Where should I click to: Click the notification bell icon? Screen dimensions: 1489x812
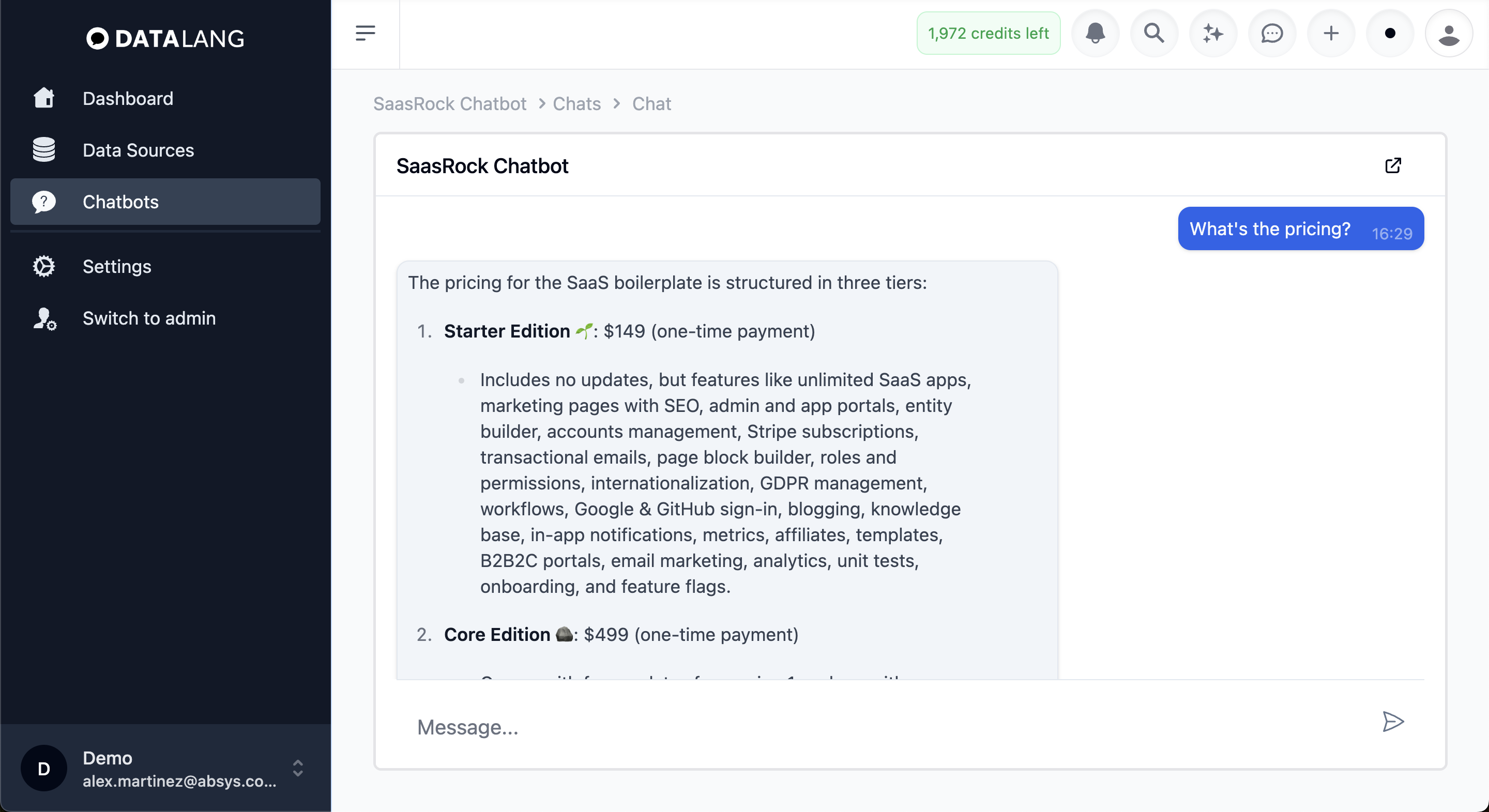point(1096,33)
